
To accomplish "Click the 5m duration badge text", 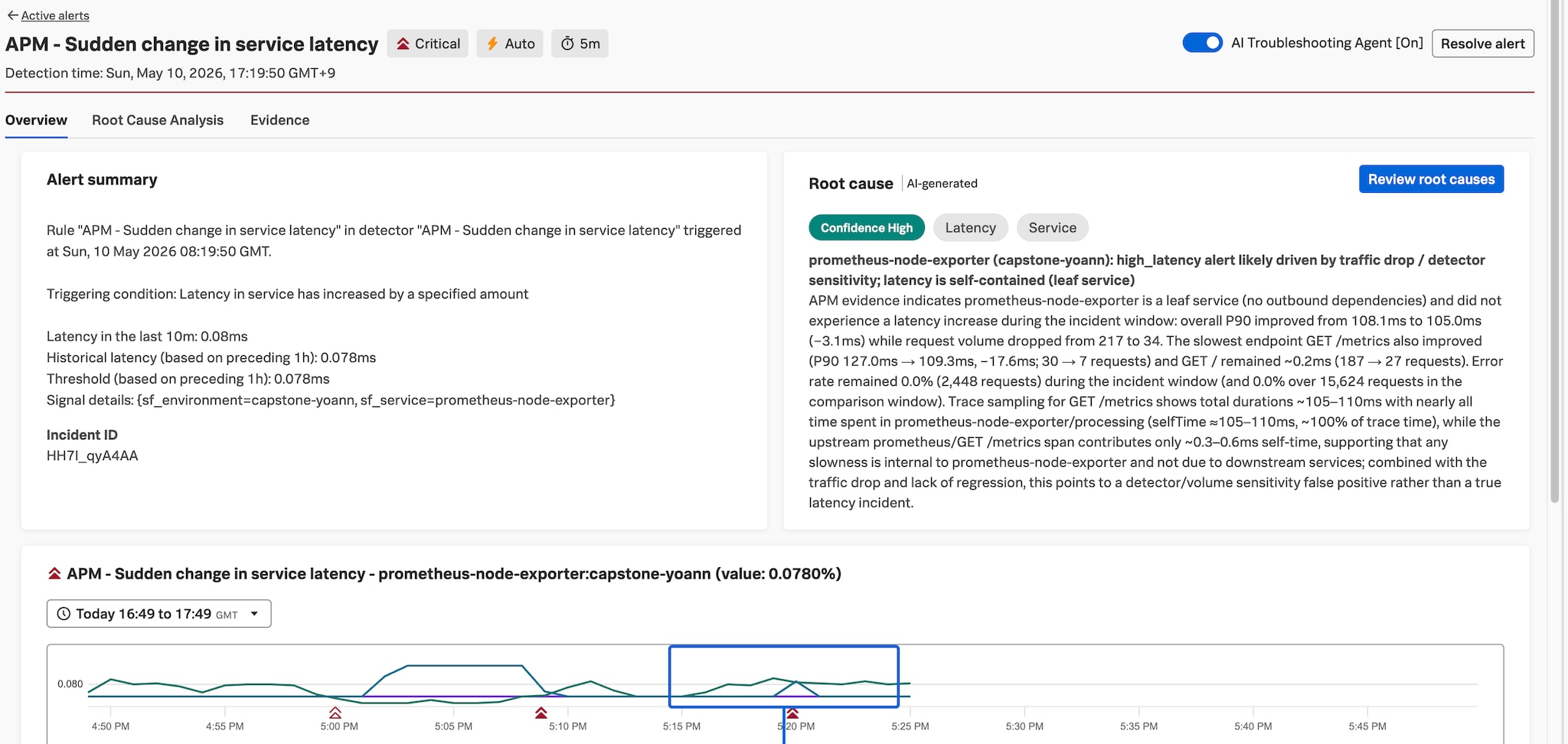I will pos(590,44).
